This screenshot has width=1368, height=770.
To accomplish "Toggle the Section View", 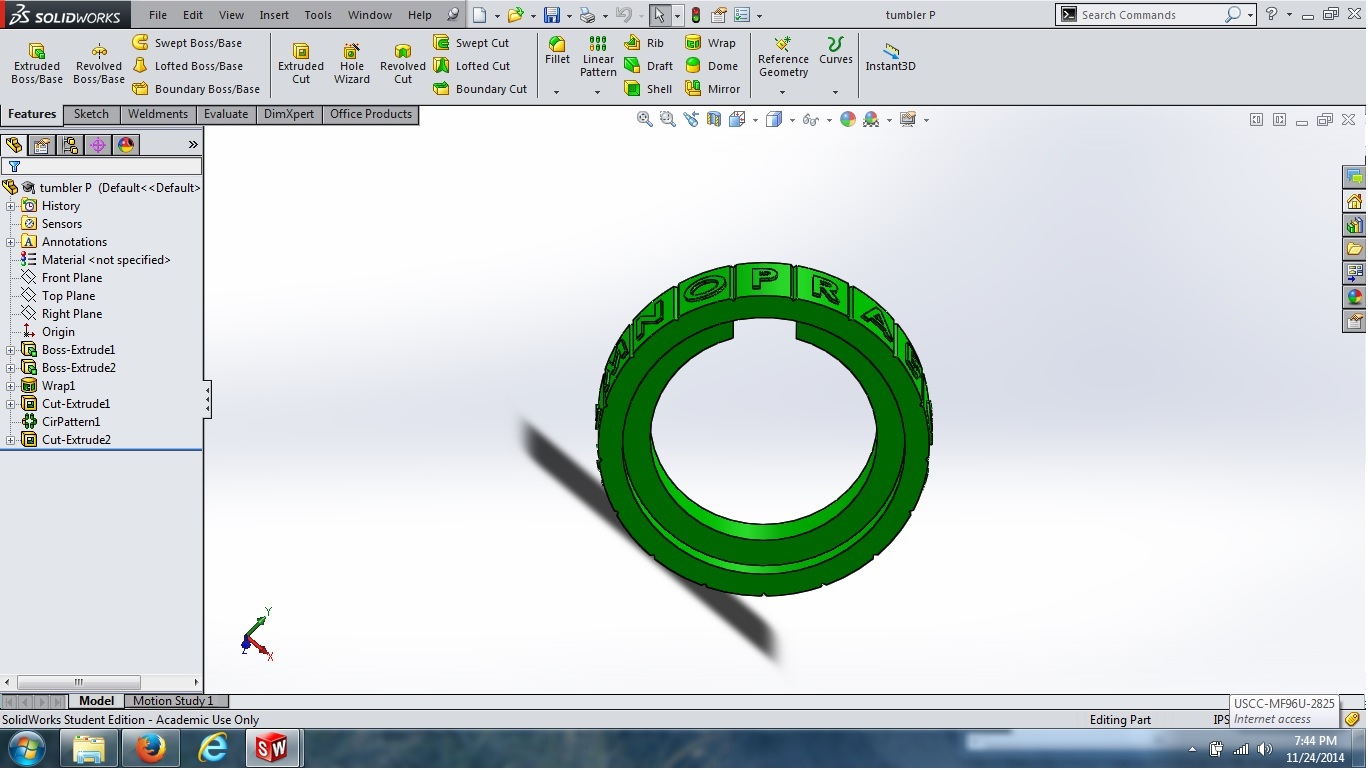I will 714,119.
